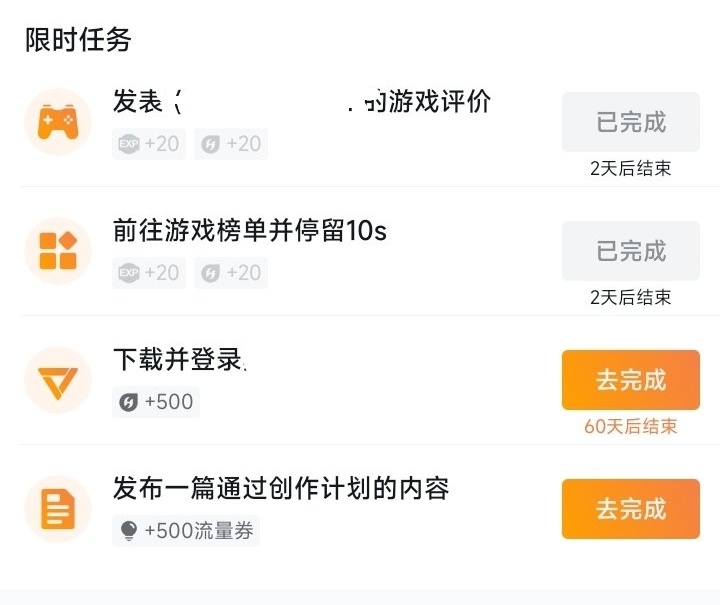Tap the energy +20 badge under the game rankings task

(x=230, y=273)
